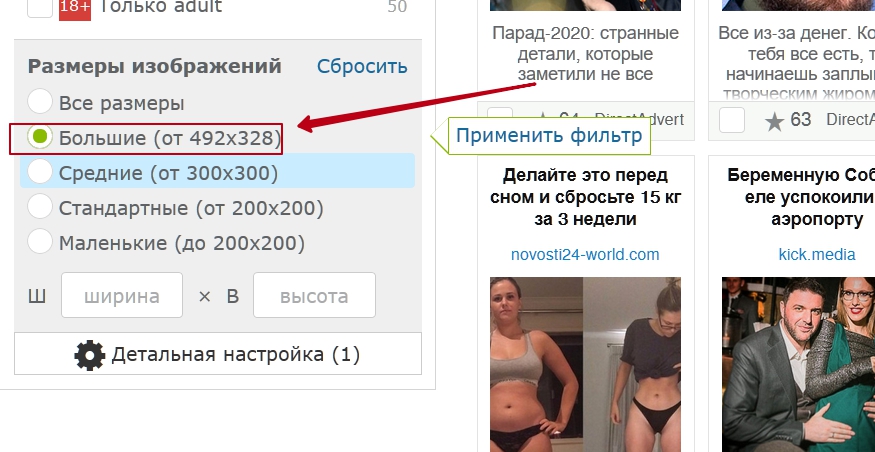Open Детальная настройка (1) settings
875x452 pixels.
pyautogui.click(x=218, y=354)
